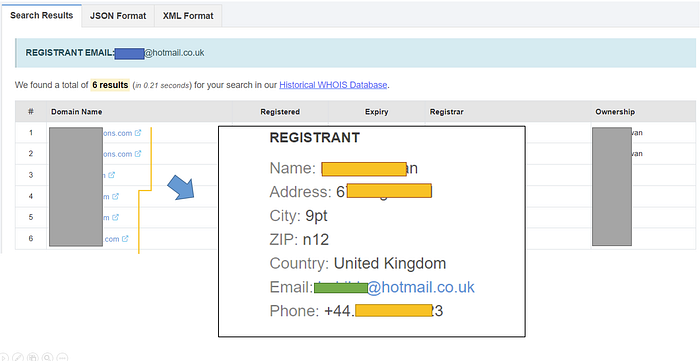Image resolution: width=700 pixels, height=361 pixels.
Task: Switch to the JSON Format tab
Action: point(118,16)
